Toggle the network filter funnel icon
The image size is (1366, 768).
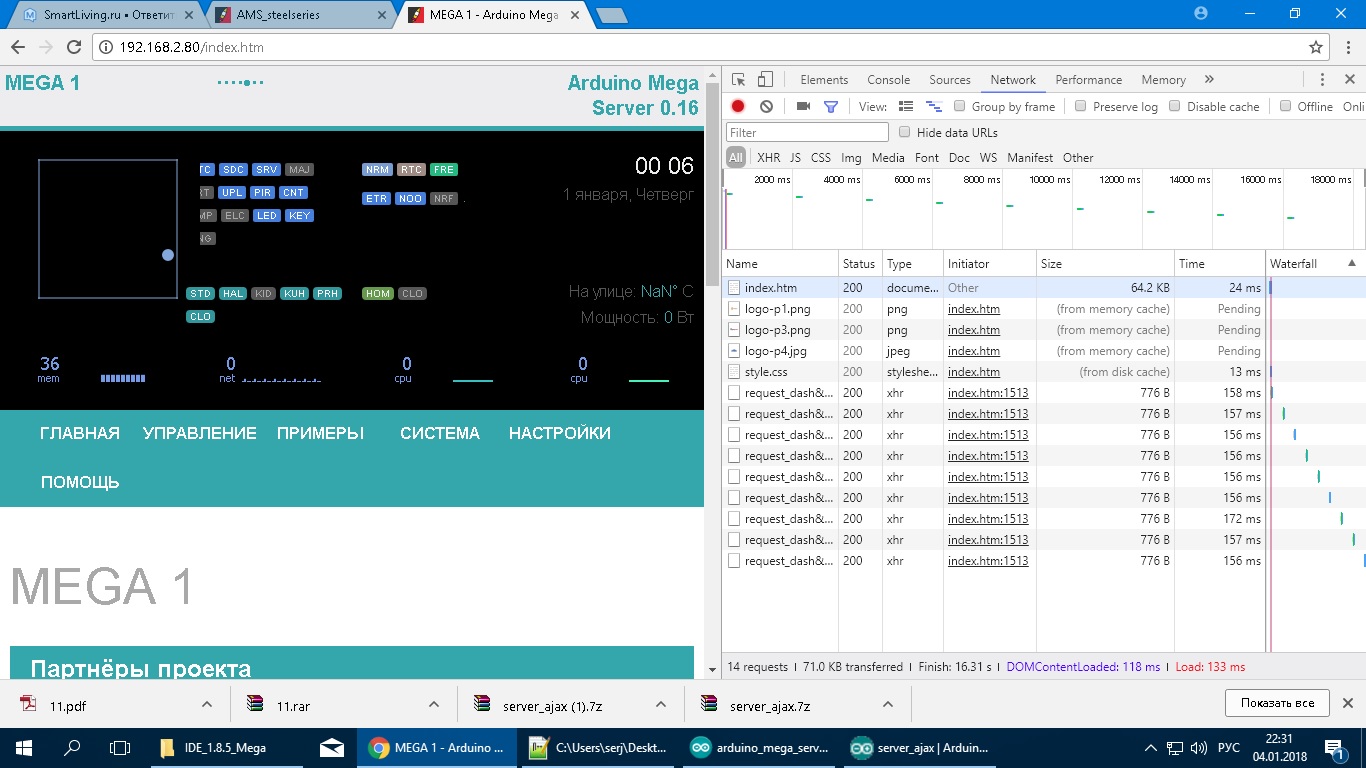click(830, 106)
